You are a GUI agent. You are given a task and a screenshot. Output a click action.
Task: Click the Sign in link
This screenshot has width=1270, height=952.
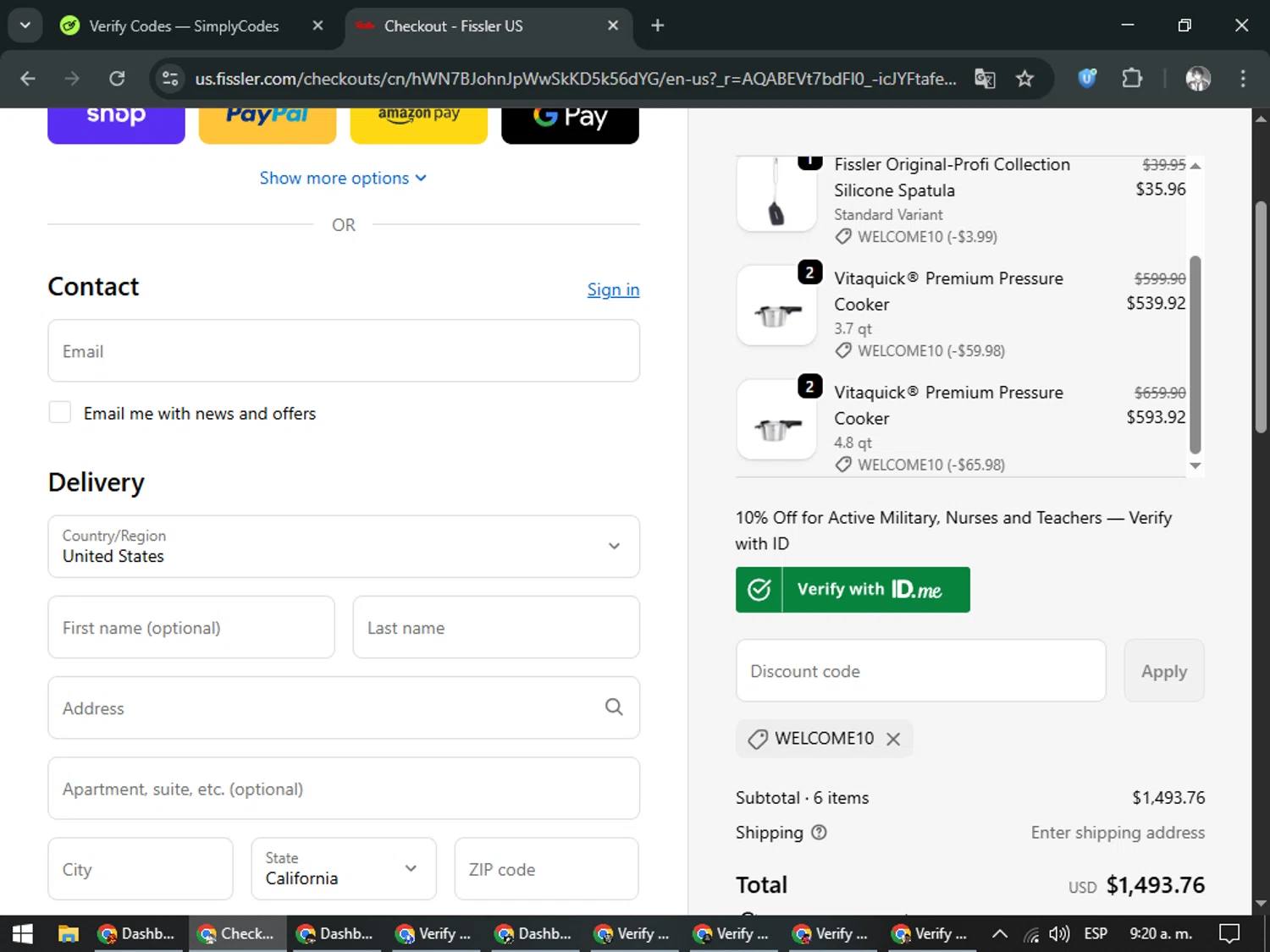[x=613, y=289]
